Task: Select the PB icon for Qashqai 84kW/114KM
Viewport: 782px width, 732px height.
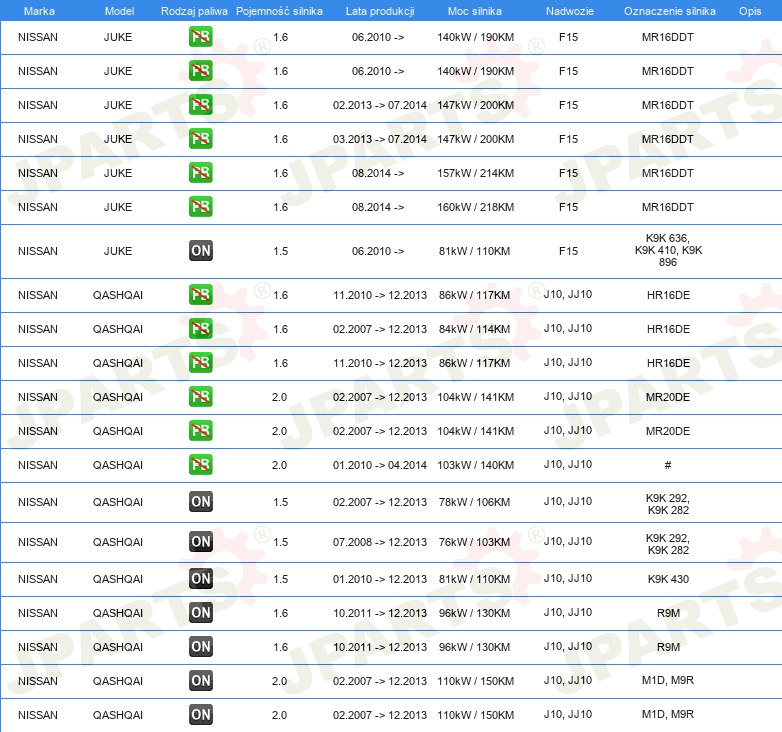Action: pyautogui.click(x=201, y=329)
